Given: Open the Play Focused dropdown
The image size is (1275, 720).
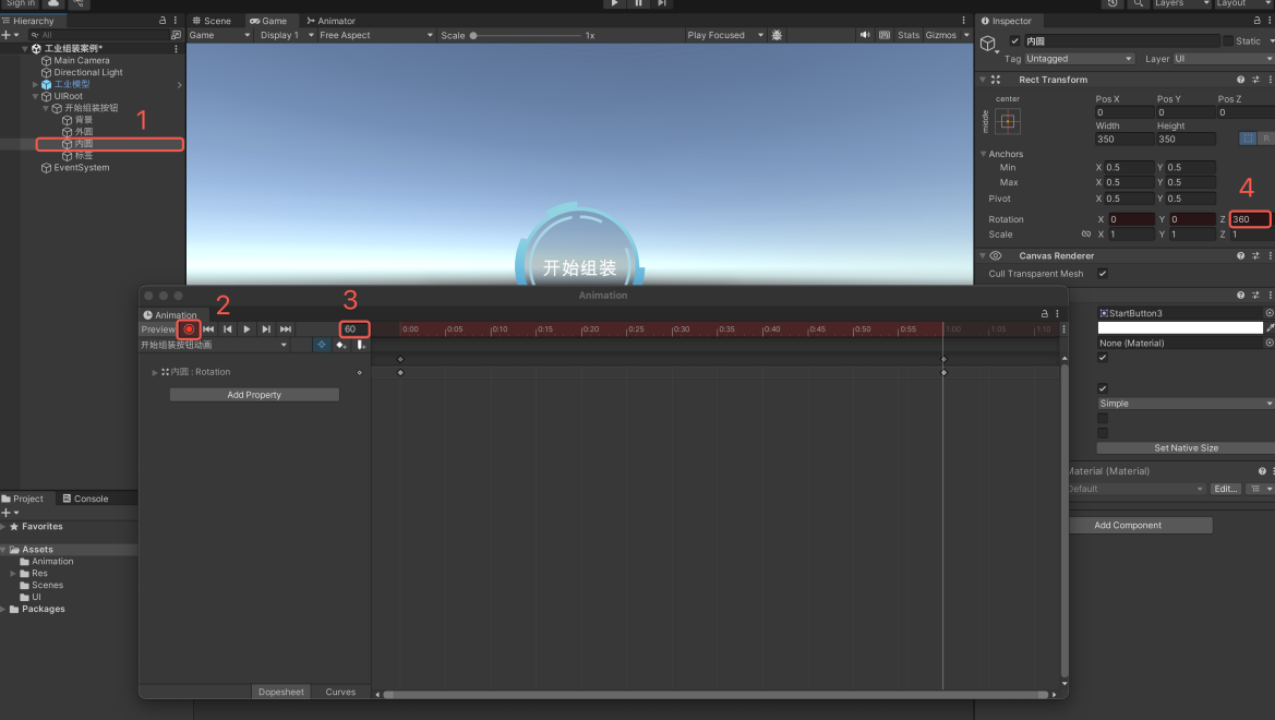Looking at the screenshot, I should coord(724,35).
